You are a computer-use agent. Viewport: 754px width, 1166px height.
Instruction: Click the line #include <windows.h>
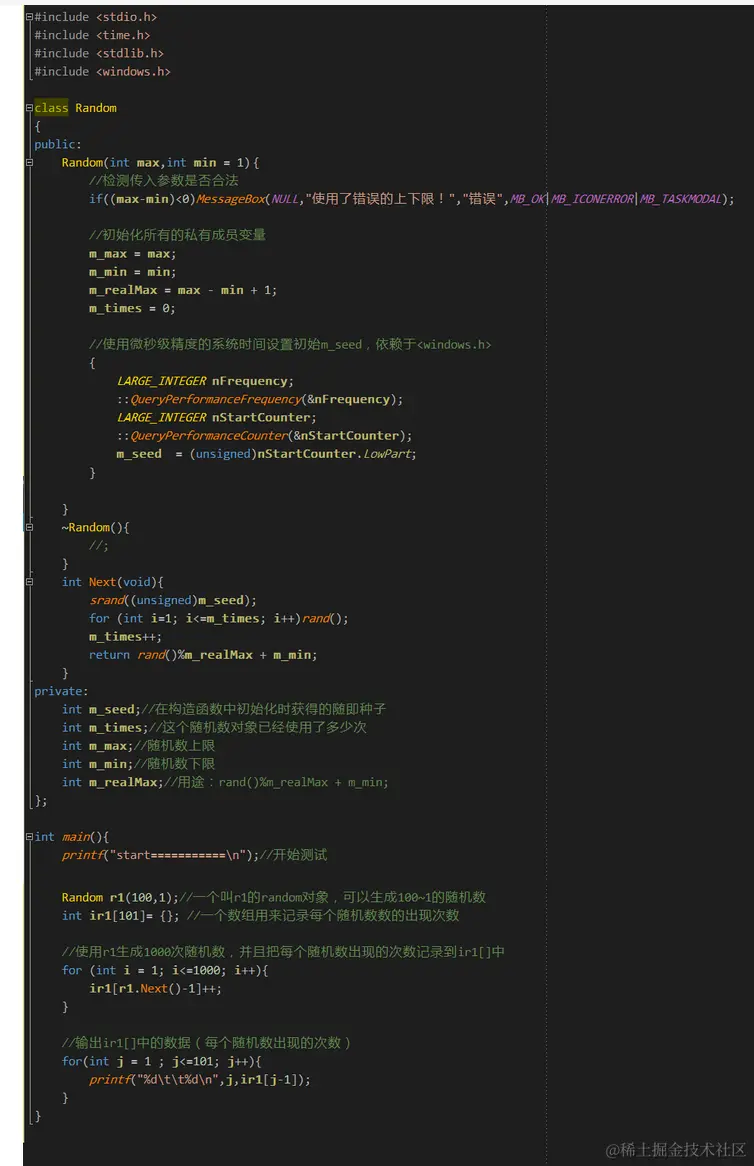click(103, 71)
